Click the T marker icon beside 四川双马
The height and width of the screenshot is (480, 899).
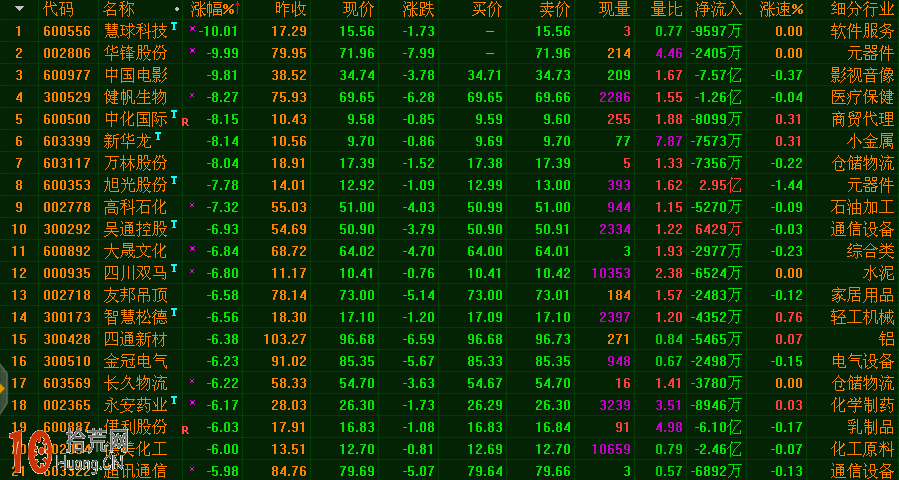coord(174,268)
